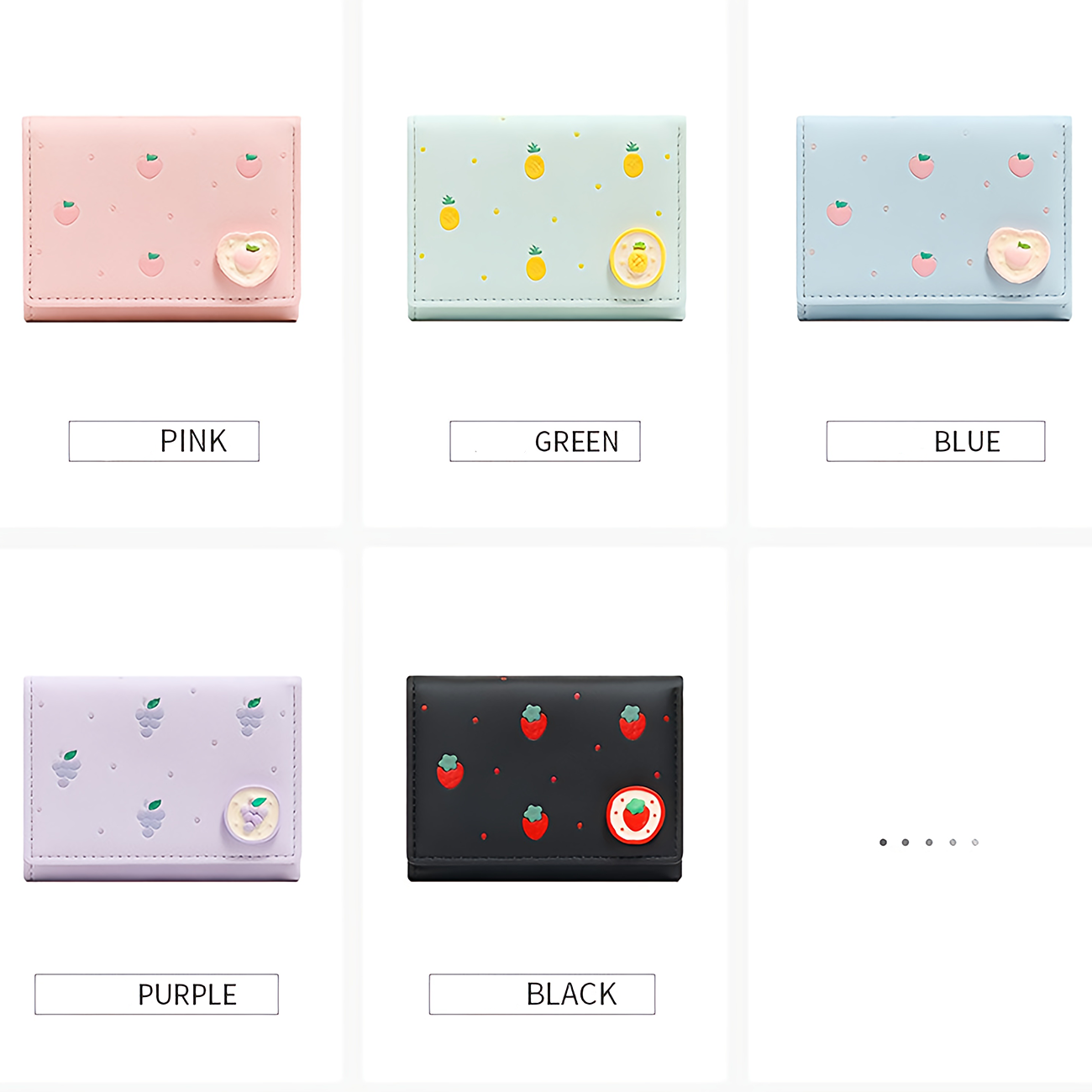The height and width of the screenshot is (1092, 1092).
Task: Select the pink wallet thumbnail
Action: coord(161,218)
